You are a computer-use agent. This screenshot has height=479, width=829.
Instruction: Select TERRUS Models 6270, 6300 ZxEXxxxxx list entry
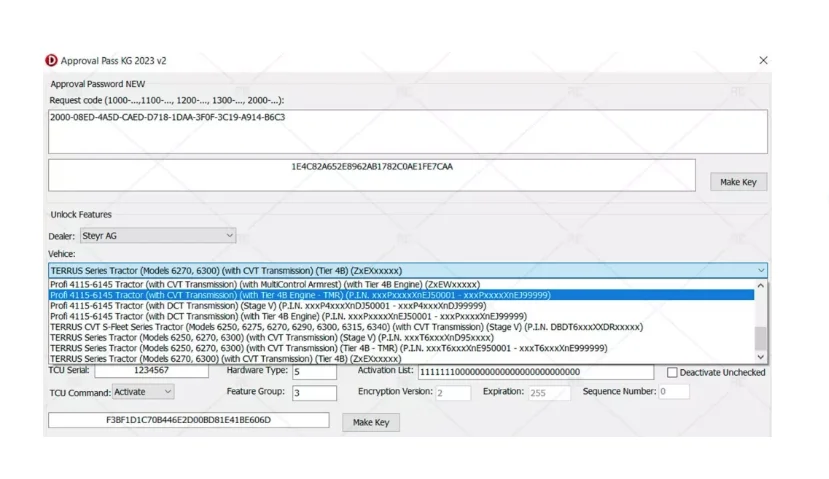pos(401,358)
